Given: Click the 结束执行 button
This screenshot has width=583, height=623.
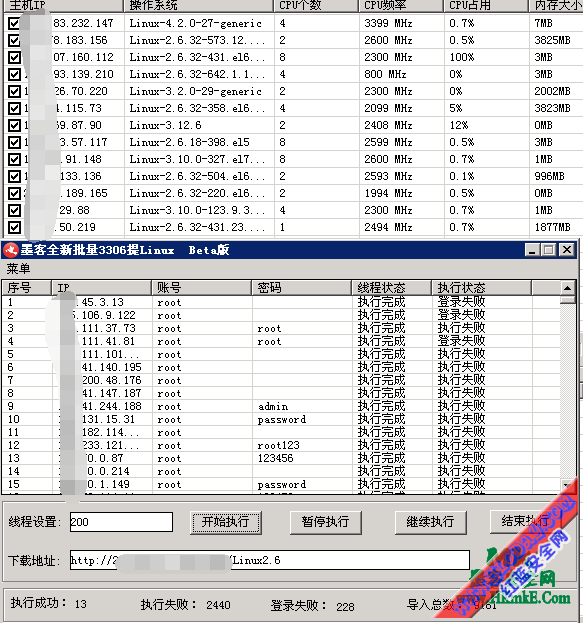Looking at the screenshot, I should (x=525, y=522).
